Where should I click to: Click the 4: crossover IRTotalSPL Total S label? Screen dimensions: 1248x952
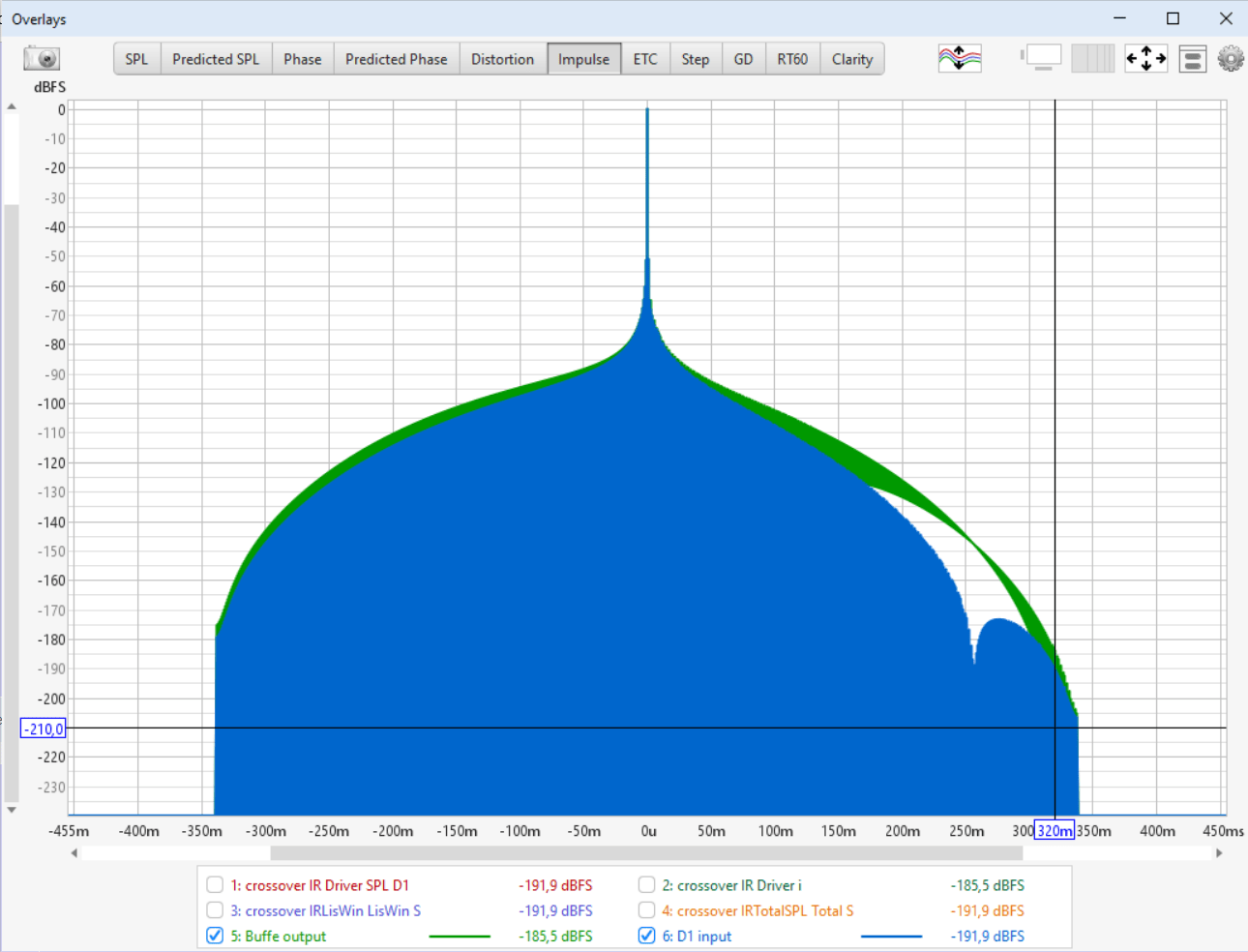click(758, 910)
